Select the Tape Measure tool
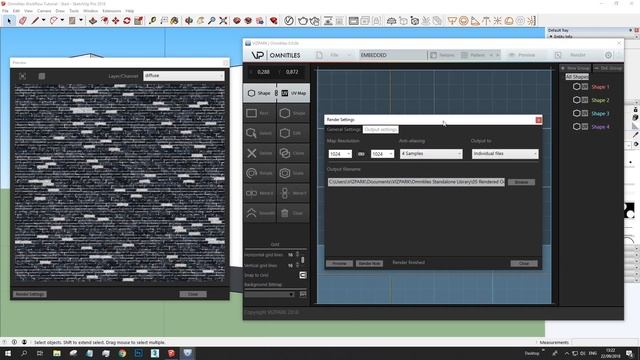The image size is (640, 360). point(152,20)
